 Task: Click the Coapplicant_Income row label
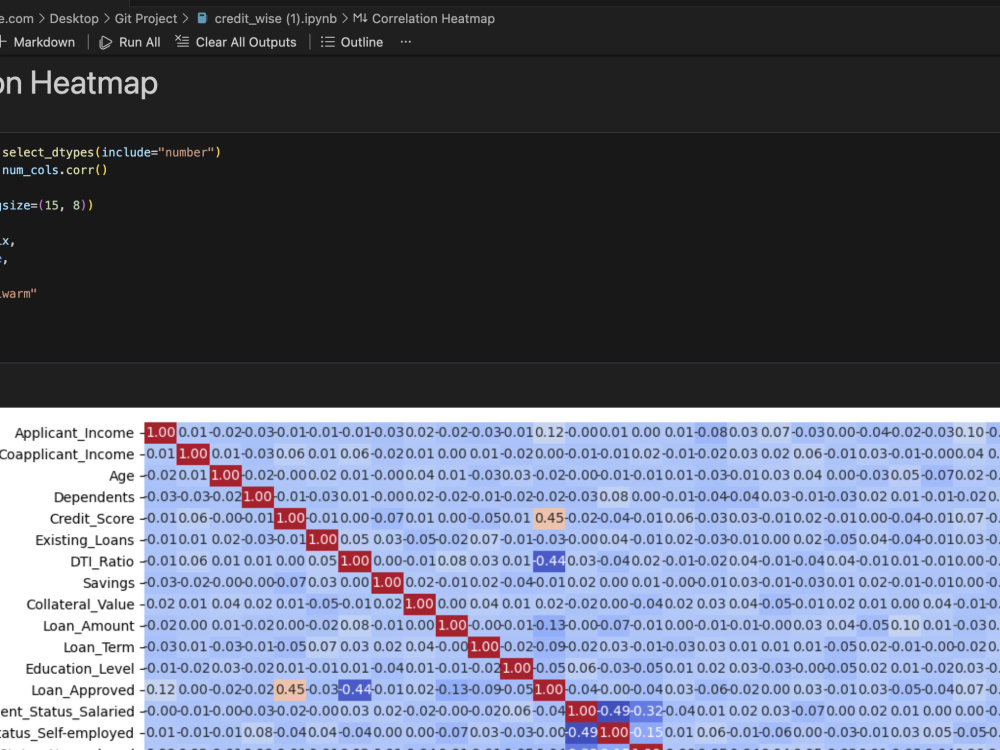click(67, 455)
